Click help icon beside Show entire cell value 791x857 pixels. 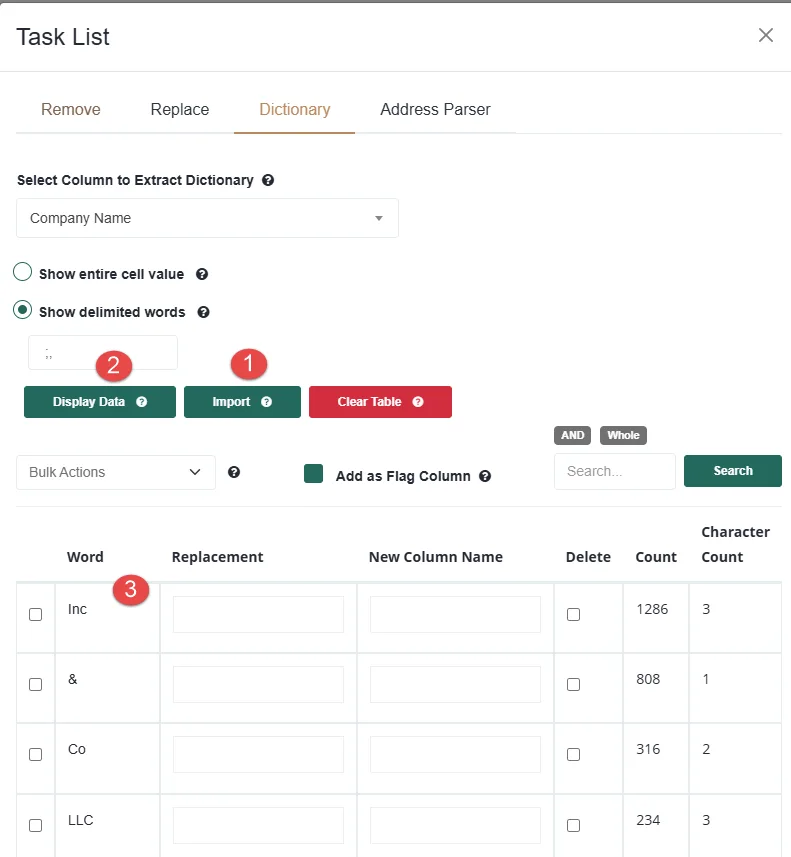point(202,274)
